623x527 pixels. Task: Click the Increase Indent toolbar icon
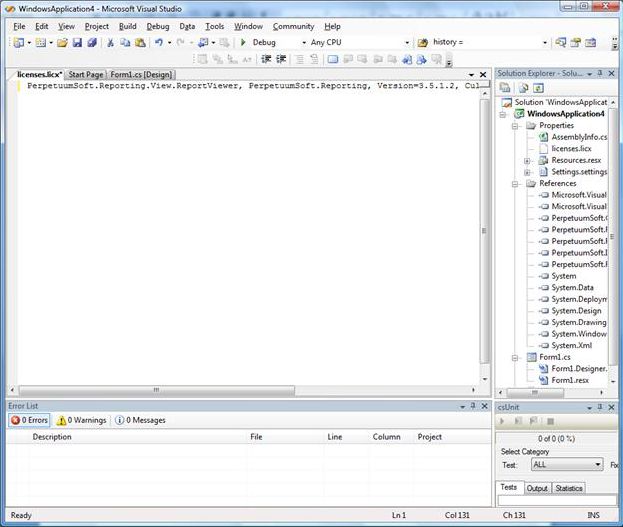click(281, 59)
